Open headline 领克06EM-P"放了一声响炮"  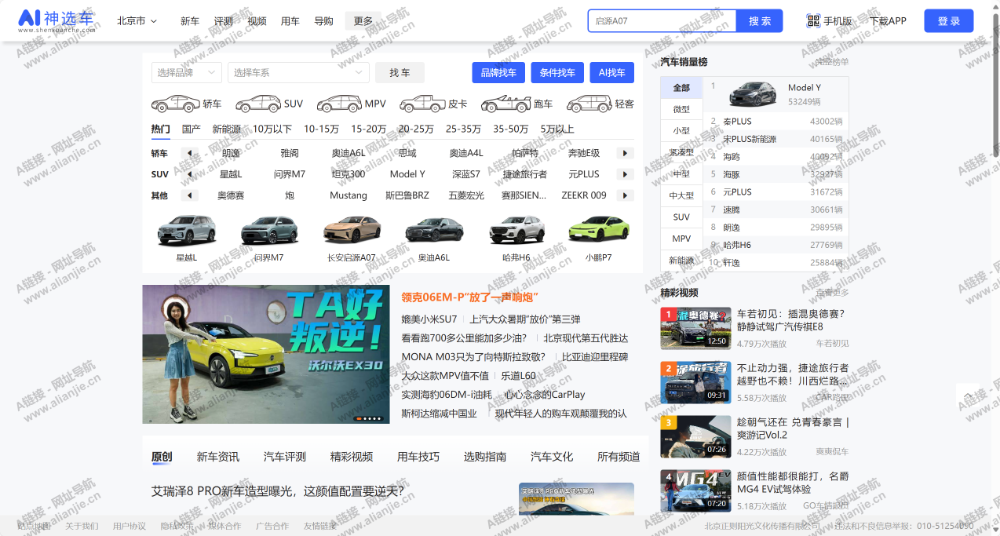pyautogui.click(x=471, y=297)
